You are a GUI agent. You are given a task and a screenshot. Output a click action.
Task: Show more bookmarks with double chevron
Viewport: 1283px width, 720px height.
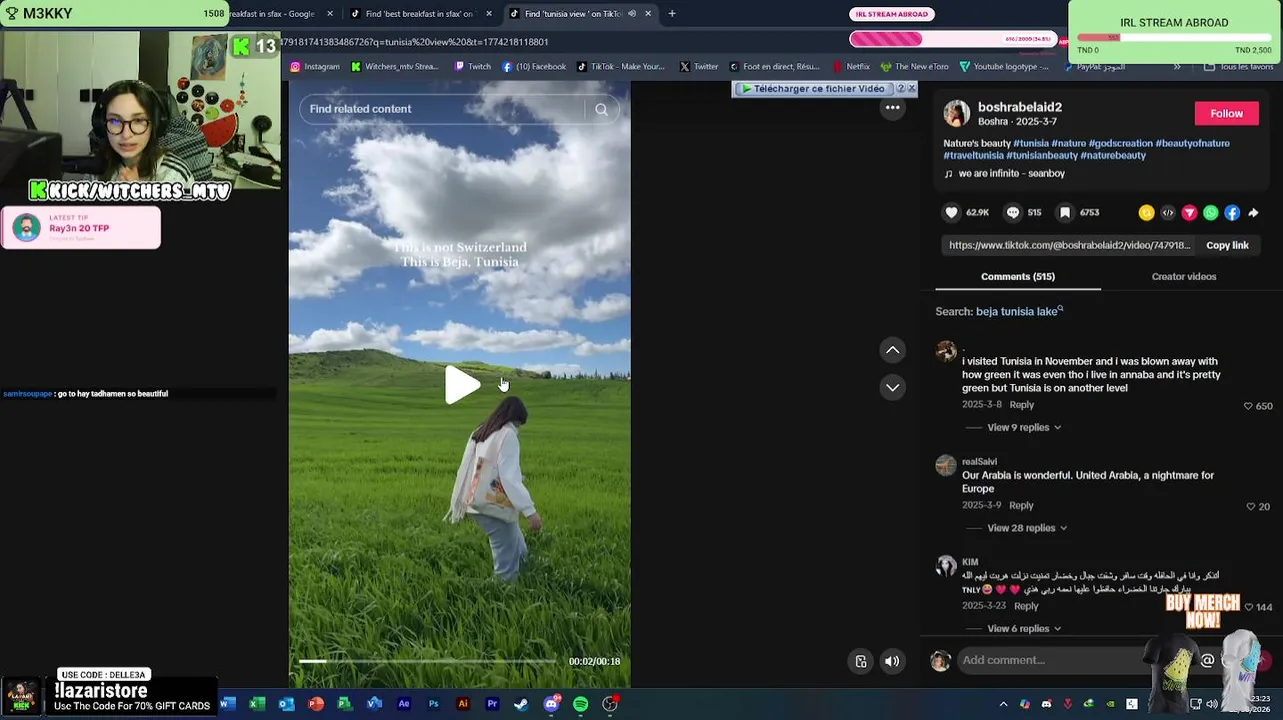coord(1177,67)
